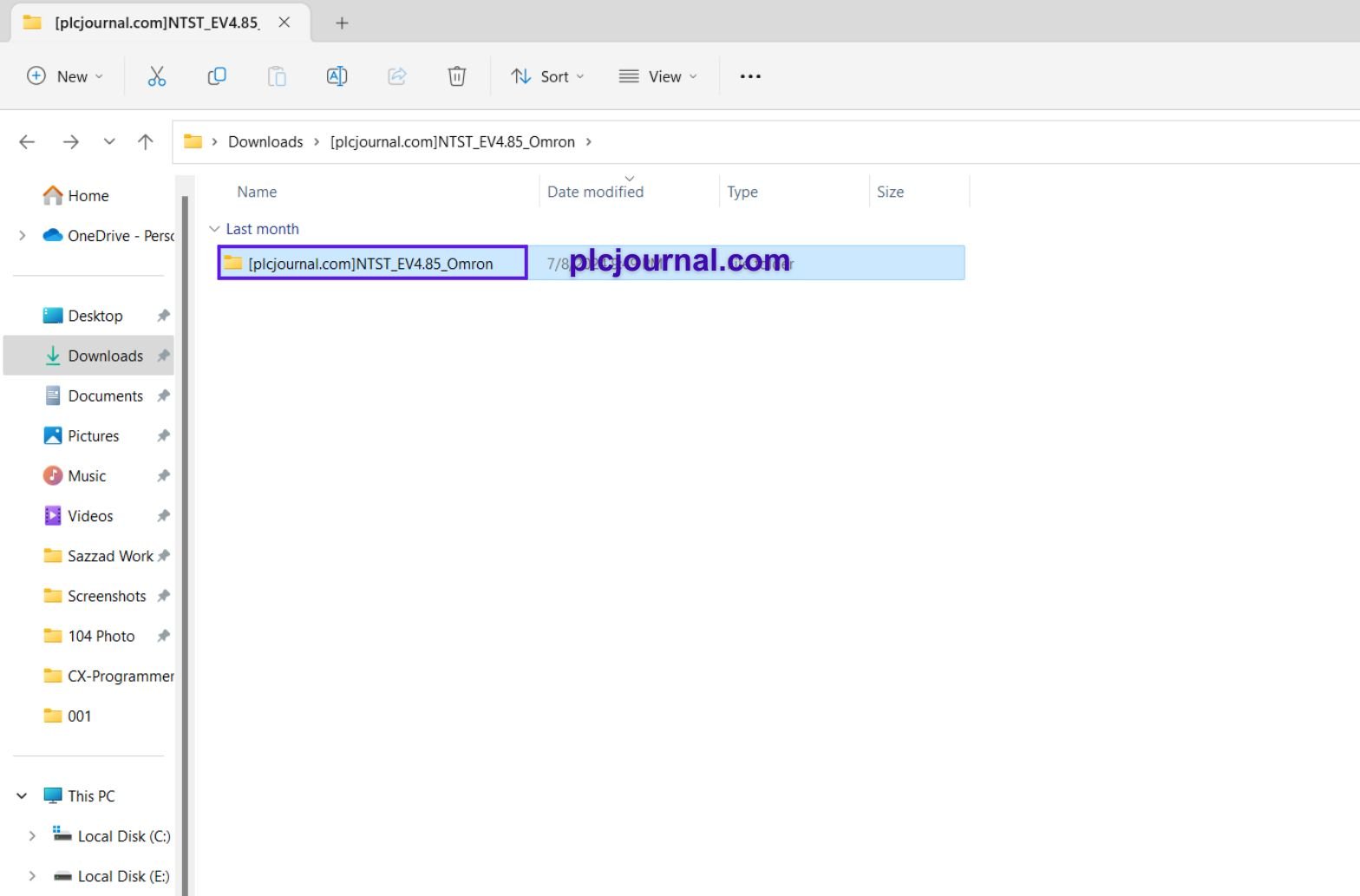Click pin icon beside Screenshots
Viewport: 1360px width, 896px height.
pos(163,596)
